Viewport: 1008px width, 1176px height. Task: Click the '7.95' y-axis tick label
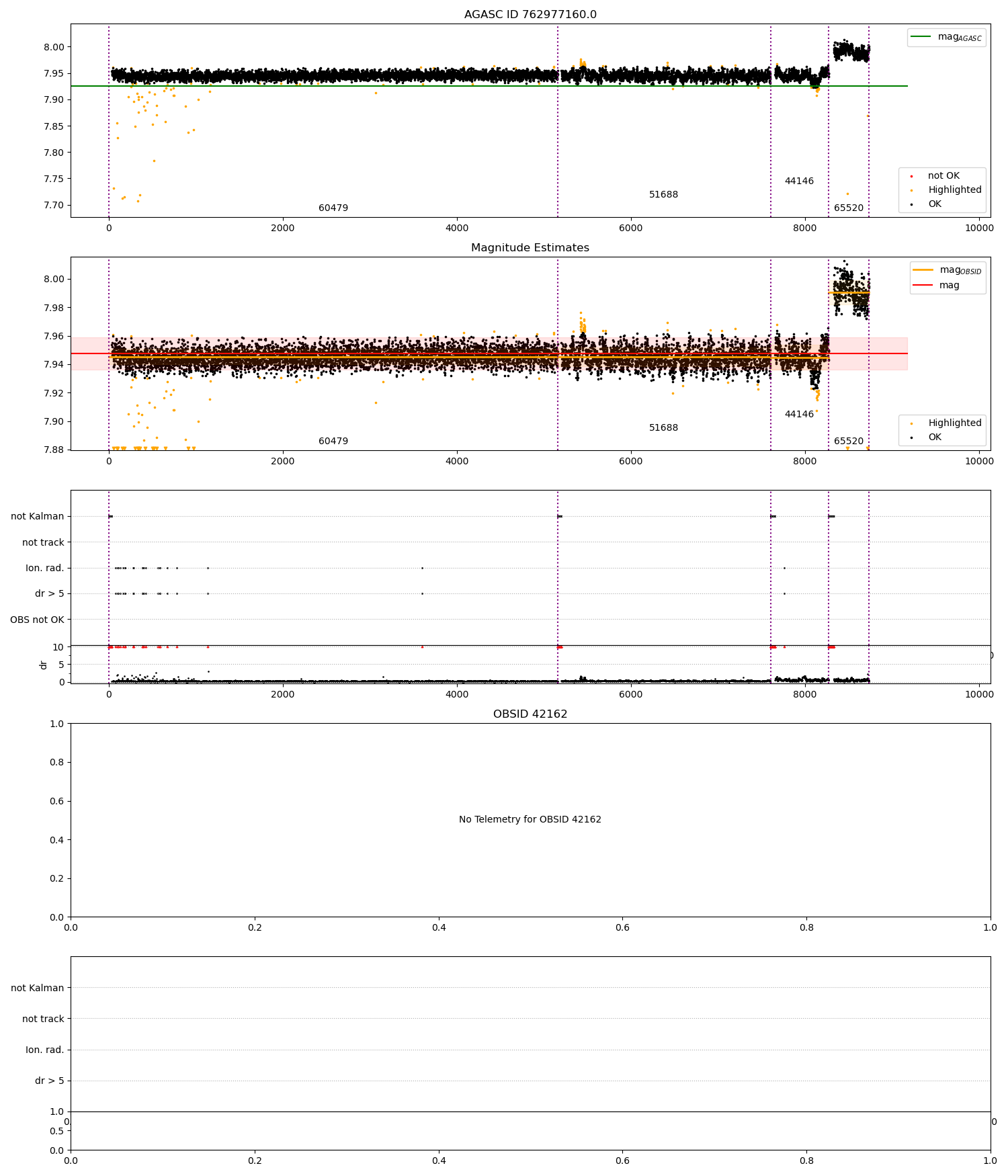[x=54, y=74]
